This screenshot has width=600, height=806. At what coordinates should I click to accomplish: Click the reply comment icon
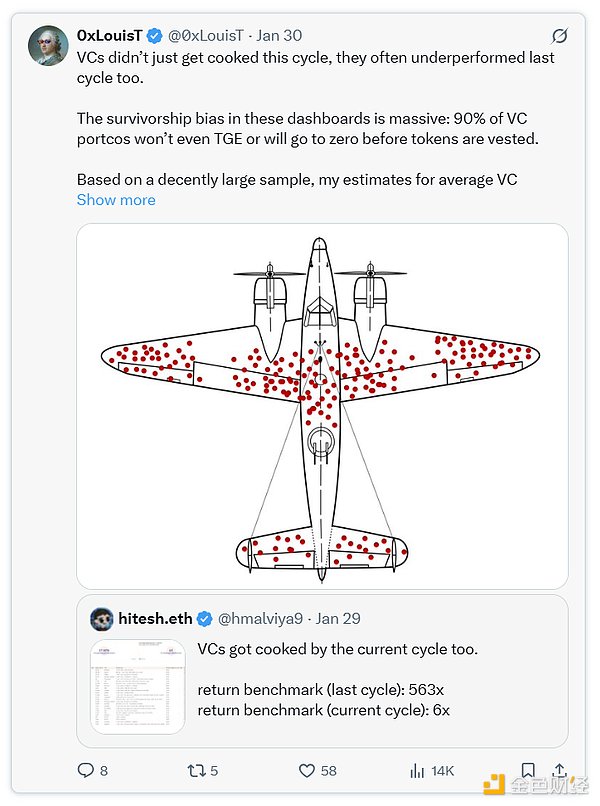coord(86,770)
